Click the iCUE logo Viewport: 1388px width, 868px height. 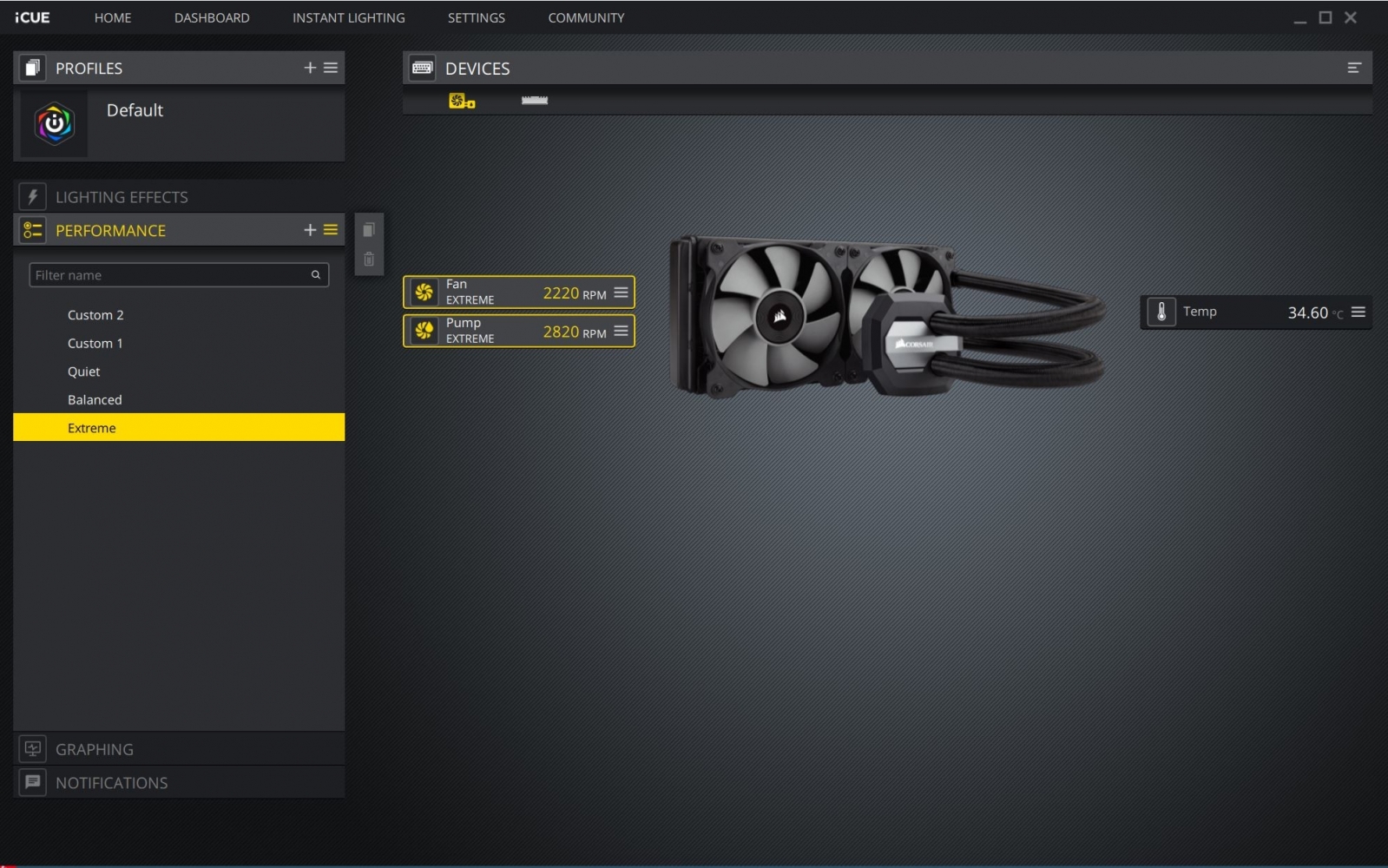tap(32, 17)
